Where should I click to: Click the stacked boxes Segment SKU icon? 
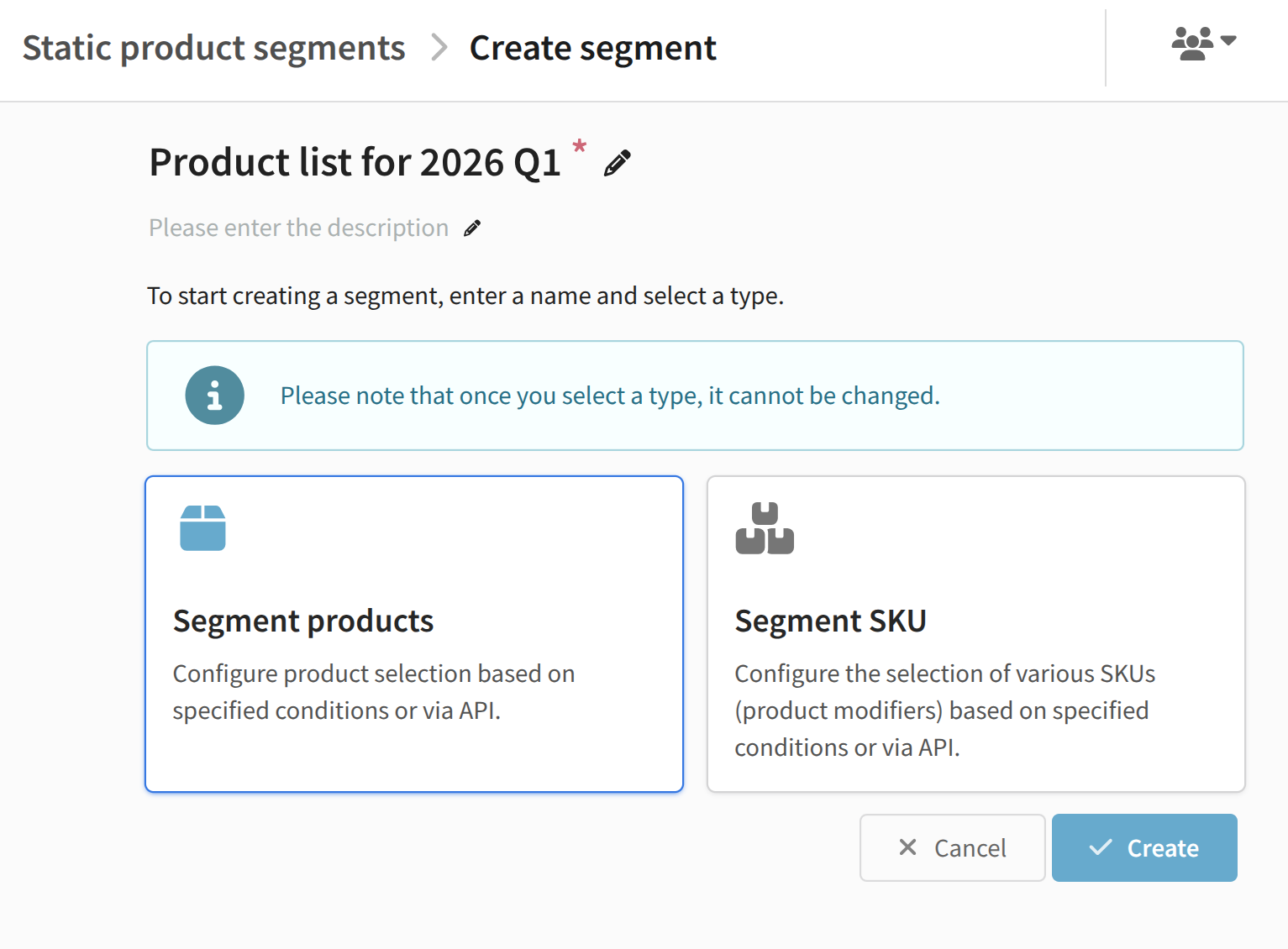point(765,528)
